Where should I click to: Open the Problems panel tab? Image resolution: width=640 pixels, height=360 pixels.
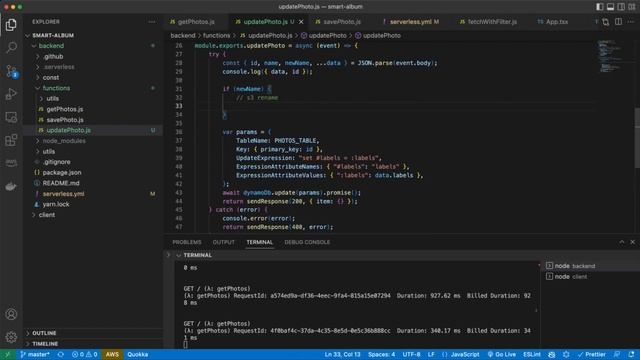[187, 242]
